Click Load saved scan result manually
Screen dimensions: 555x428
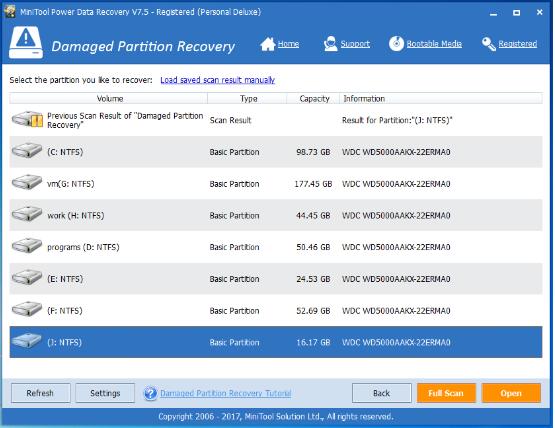coord(217,80)
